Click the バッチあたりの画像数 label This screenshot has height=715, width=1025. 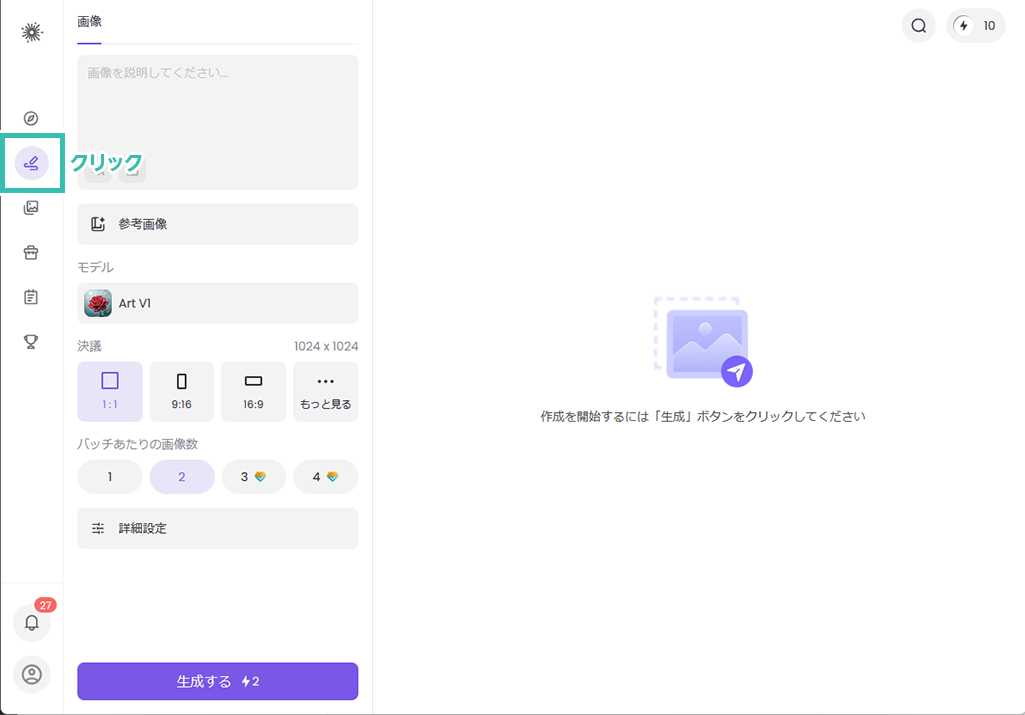(x=137, y=444)
